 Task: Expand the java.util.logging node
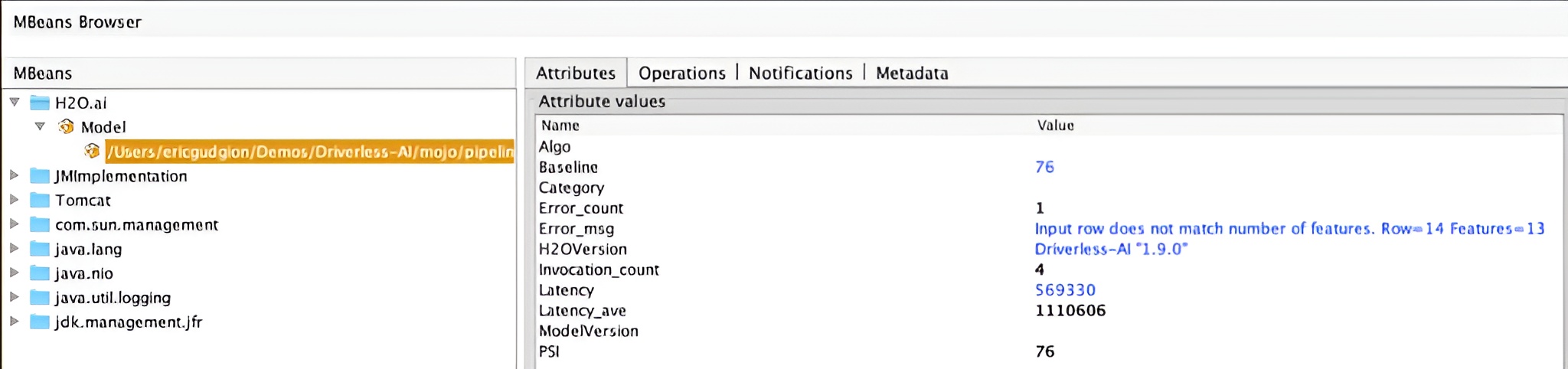click(14, 297)
